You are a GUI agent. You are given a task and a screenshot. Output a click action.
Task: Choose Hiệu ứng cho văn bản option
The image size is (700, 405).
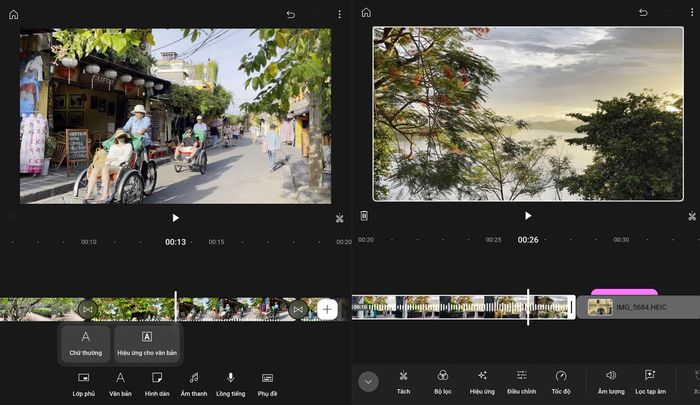coord(147,343)
